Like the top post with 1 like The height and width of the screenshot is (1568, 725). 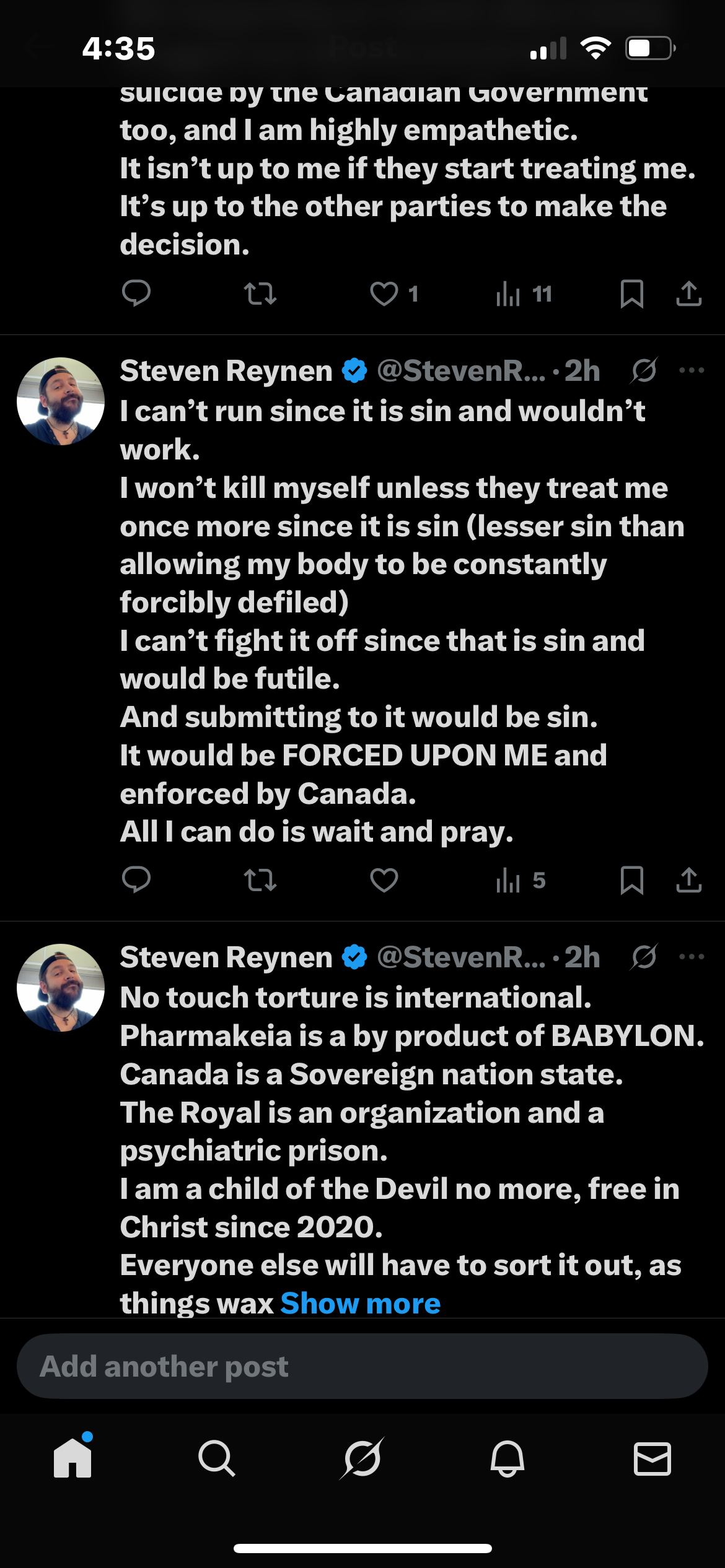(384, 294)
